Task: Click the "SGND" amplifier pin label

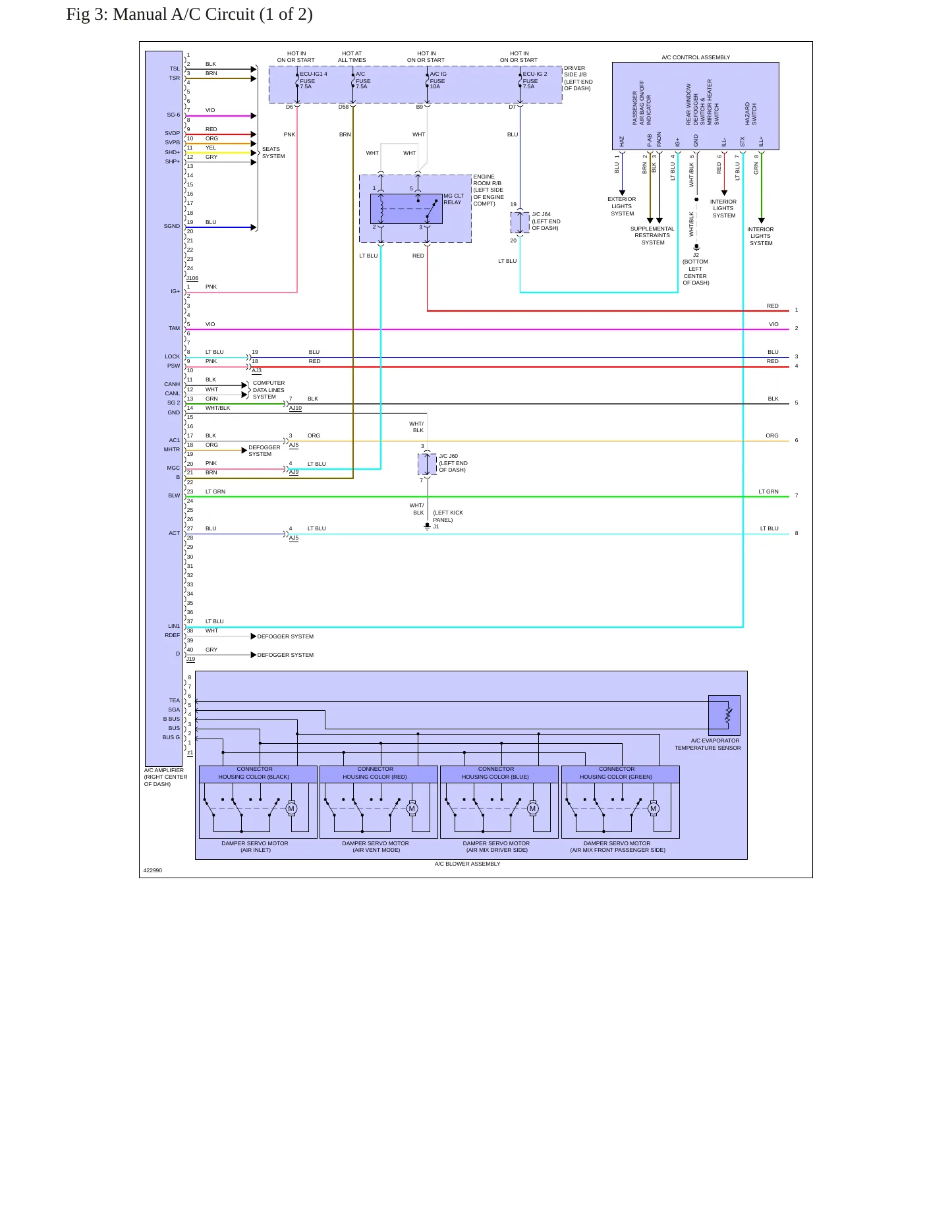Action: point(172,226)
